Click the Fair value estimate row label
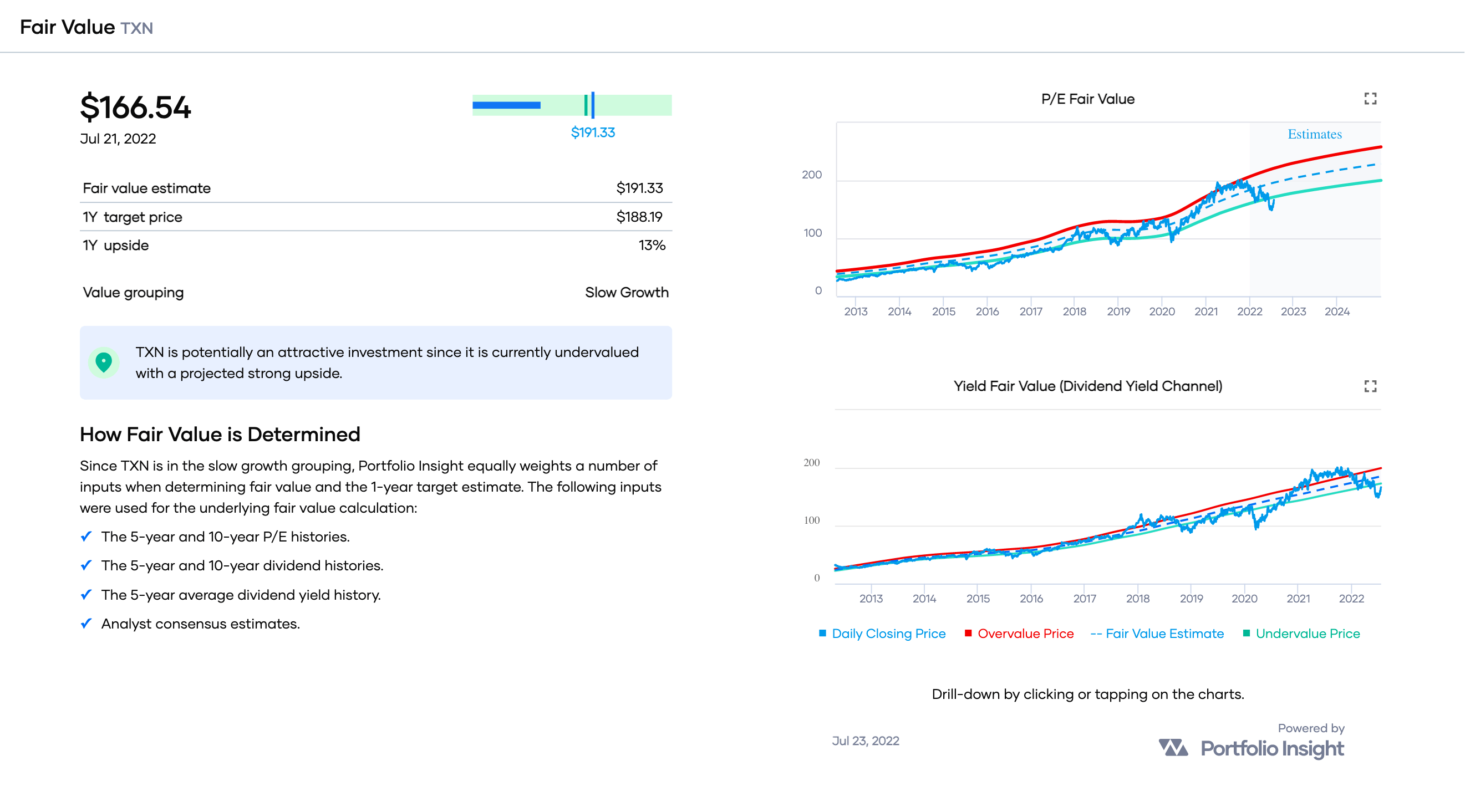The height and width of the screenshot is (812, 1465). tap(147, 188)
